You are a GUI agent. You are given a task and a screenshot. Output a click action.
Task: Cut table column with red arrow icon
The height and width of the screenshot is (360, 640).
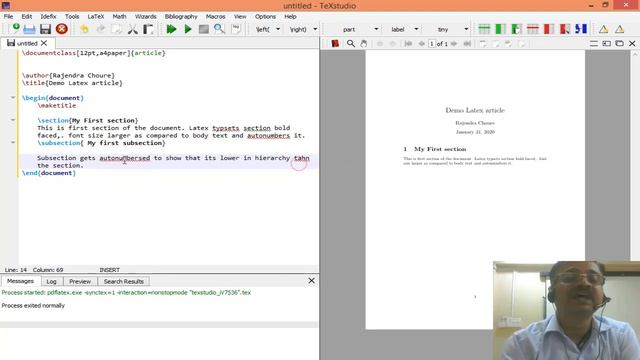pyautogui.click(x=565, y=29)
